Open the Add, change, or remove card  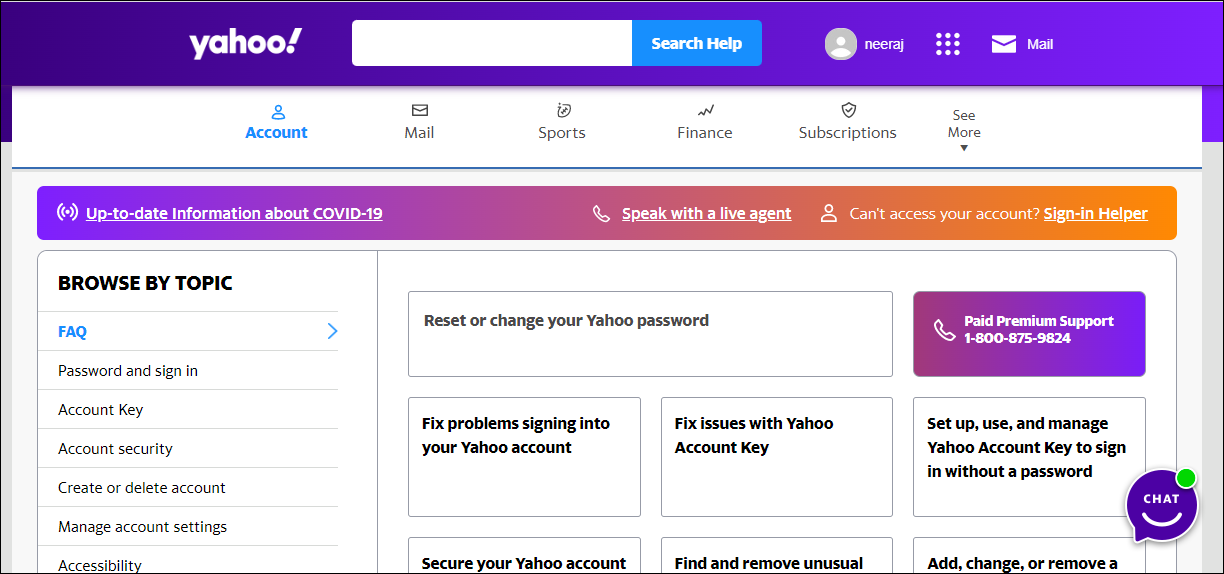1029,556
